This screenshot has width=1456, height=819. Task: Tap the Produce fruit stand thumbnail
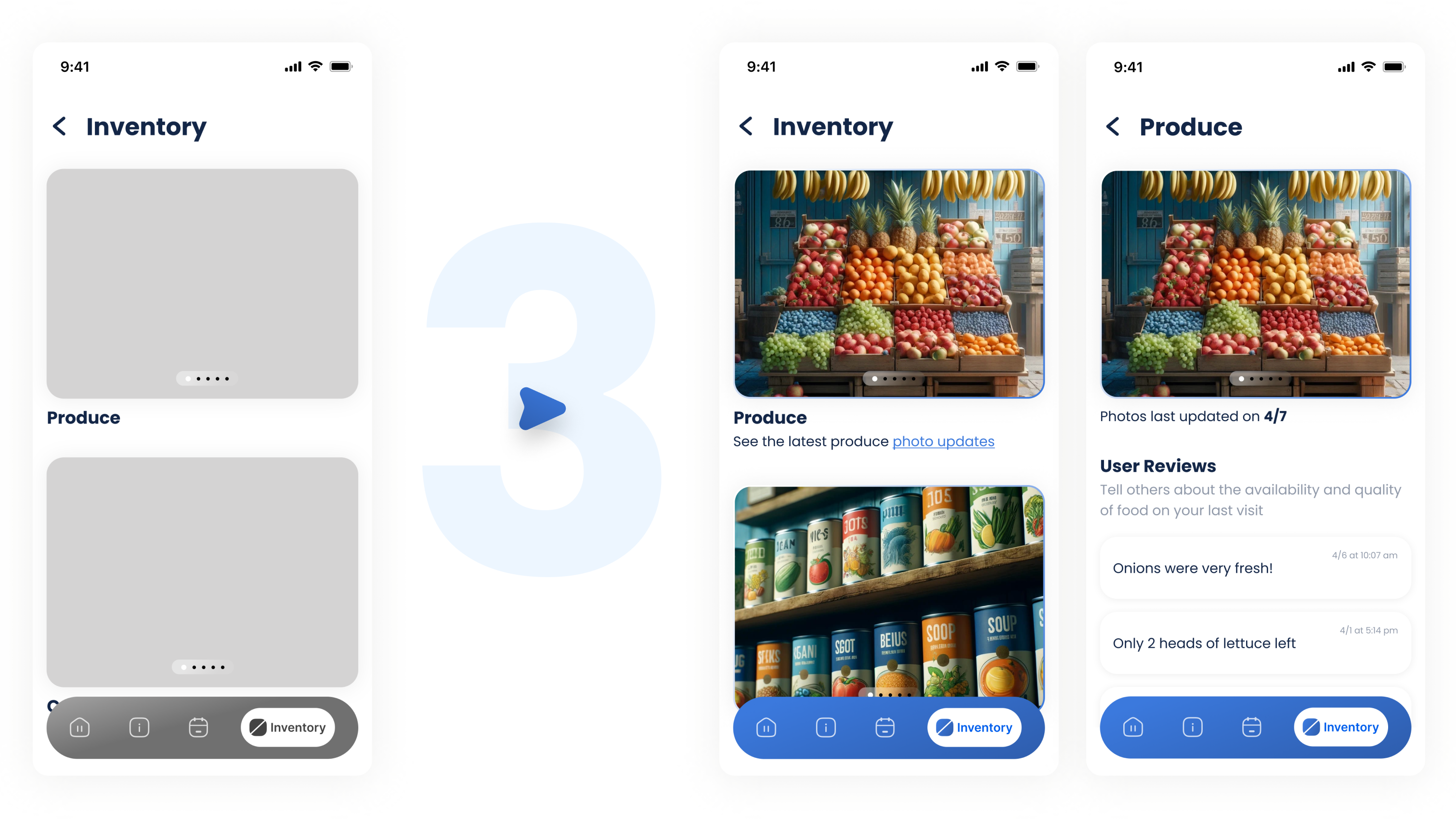click(x=889, y=283)
